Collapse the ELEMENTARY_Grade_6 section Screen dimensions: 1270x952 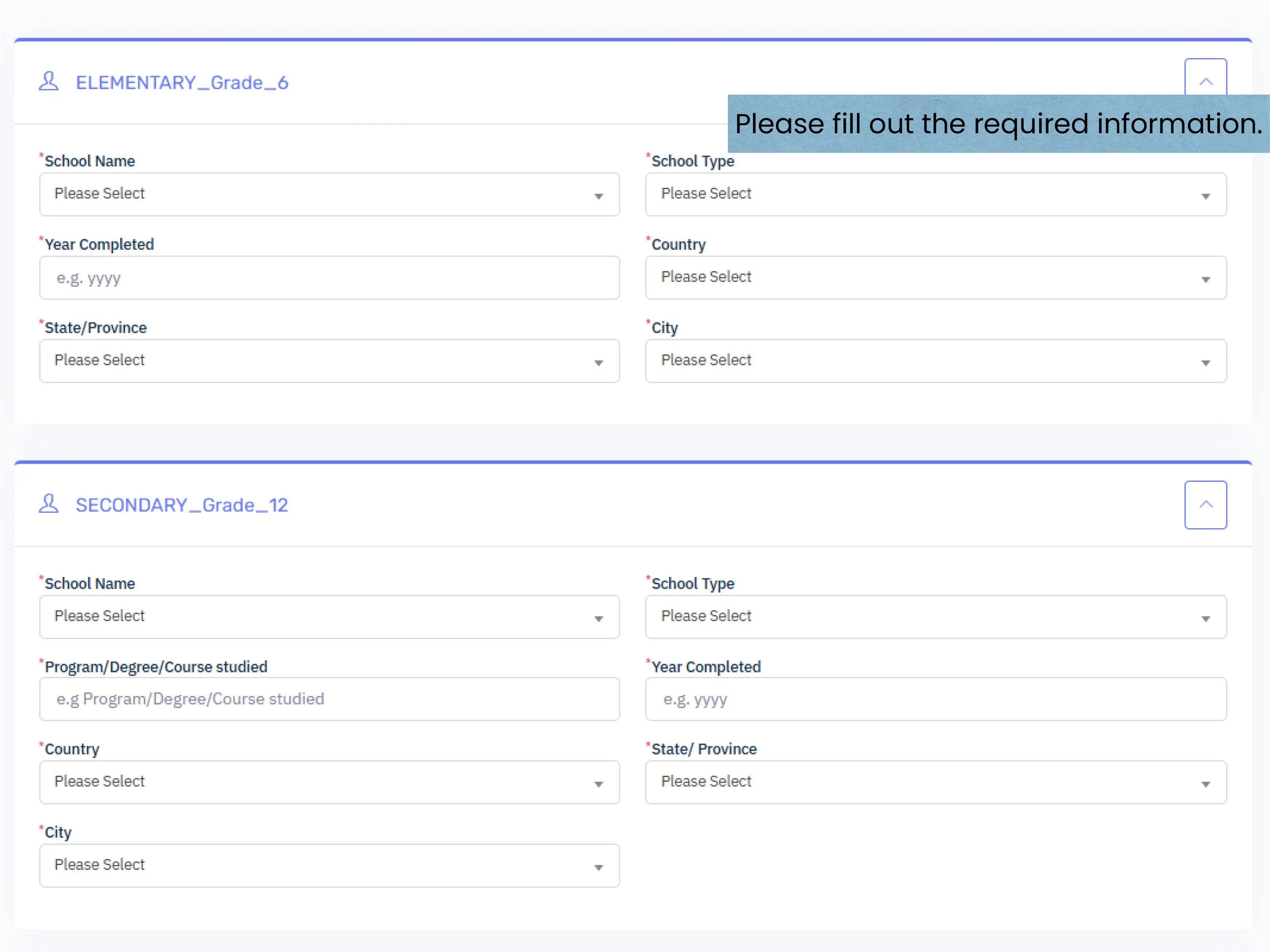tap(1205, 78)
